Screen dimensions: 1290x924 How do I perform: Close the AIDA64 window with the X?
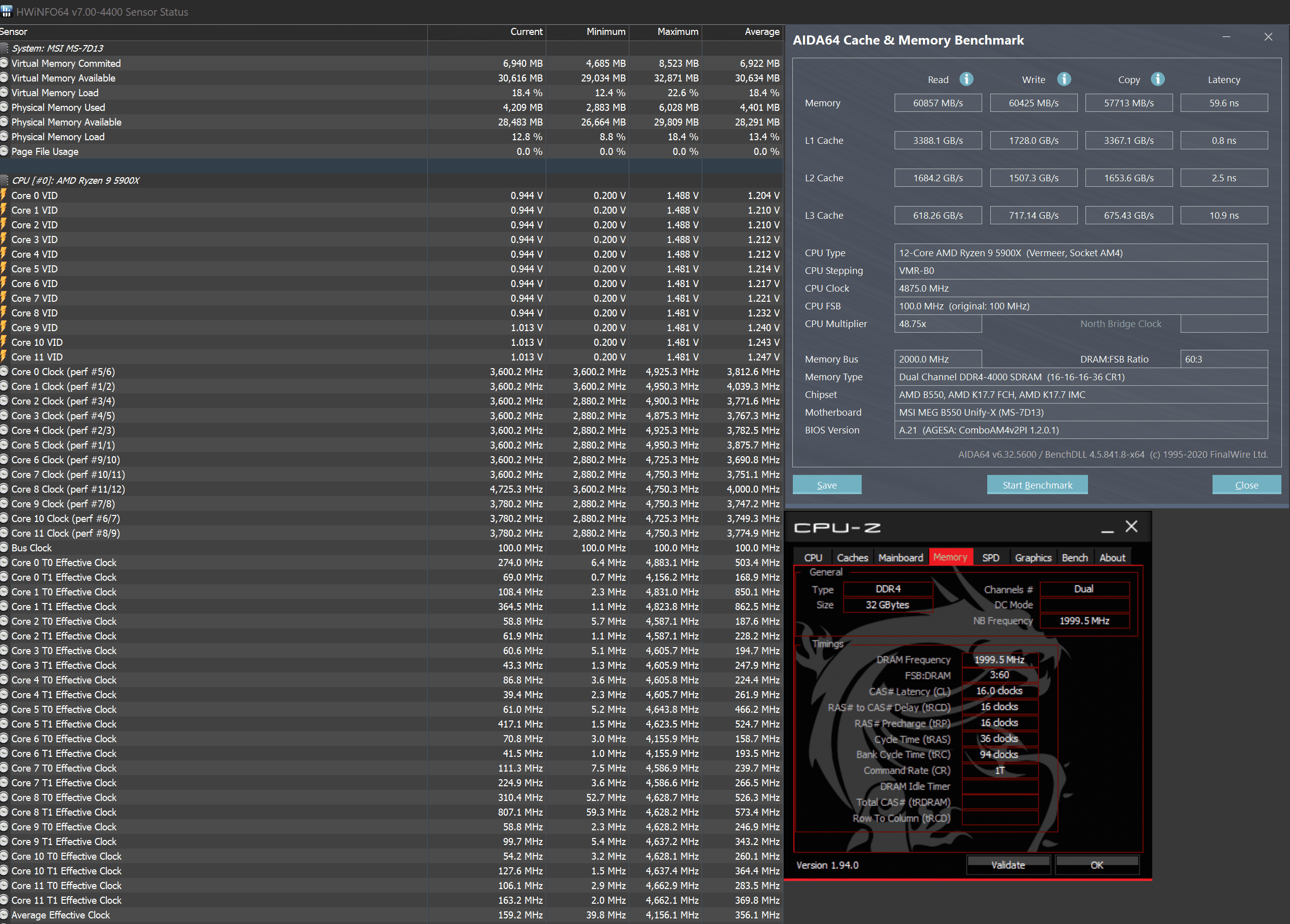click(x=1268, y=37)
